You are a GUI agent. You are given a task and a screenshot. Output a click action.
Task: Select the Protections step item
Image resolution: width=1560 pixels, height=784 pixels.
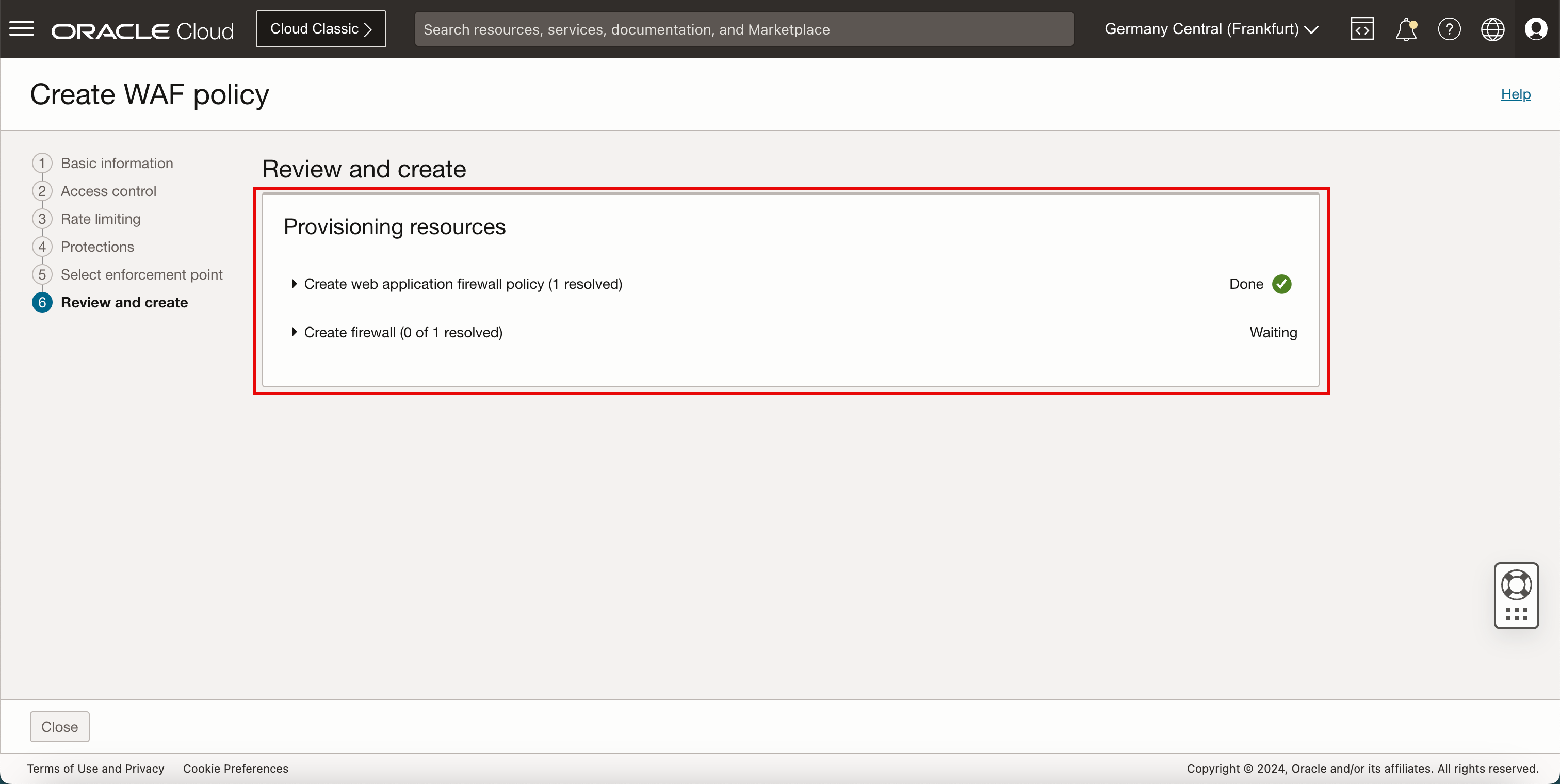coord(97,247)
